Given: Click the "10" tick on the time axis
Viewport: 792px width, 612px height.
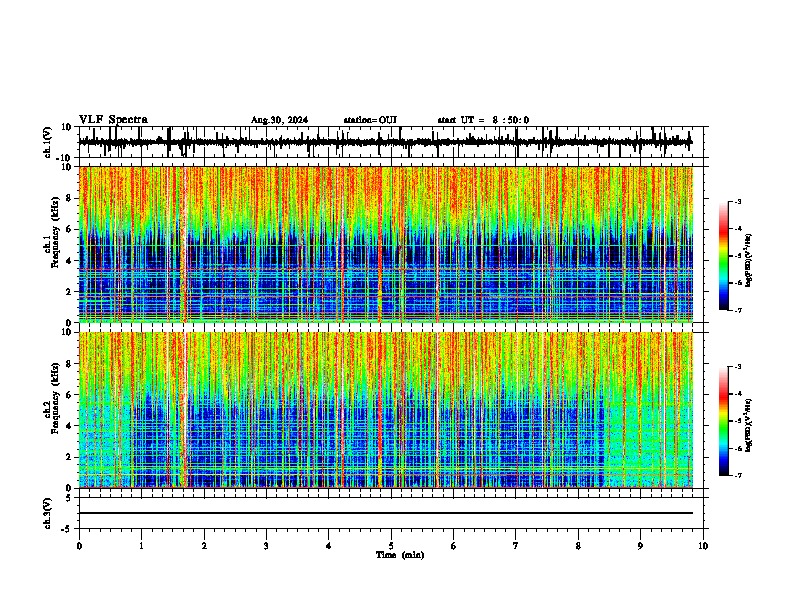Looking at the screenshot, I should coord(703,546).
